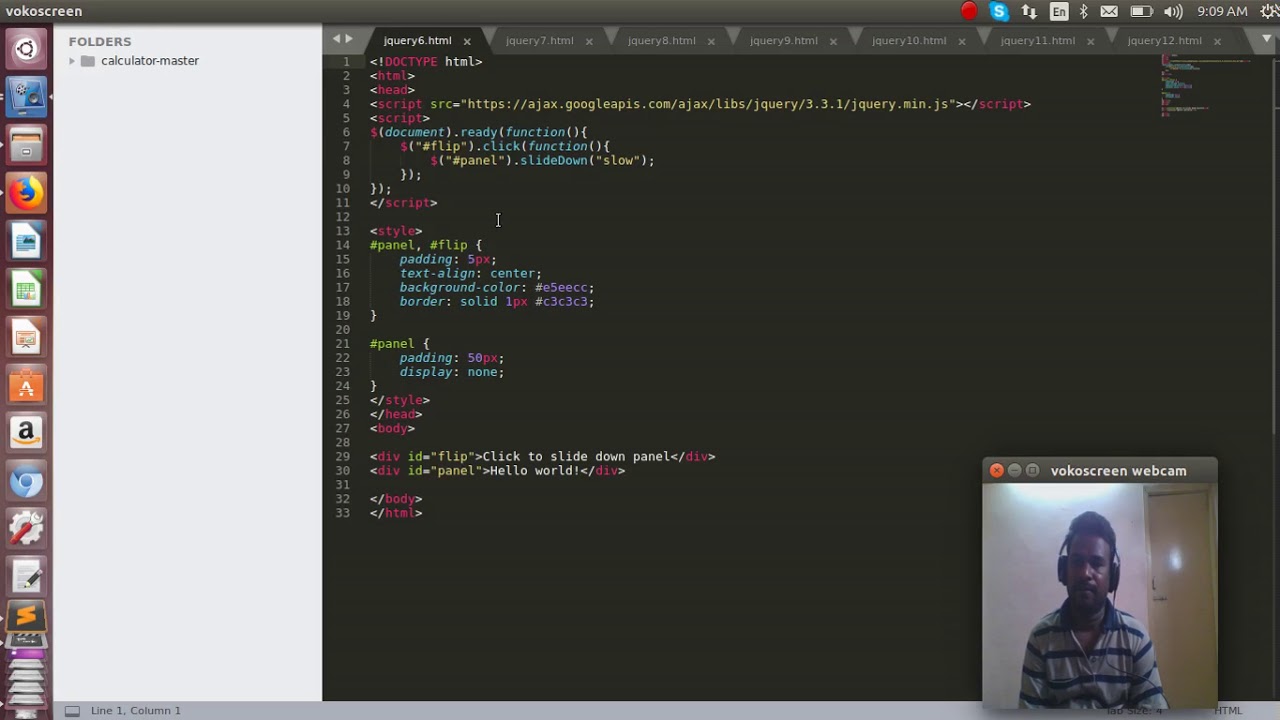Open the mail messaging indicator
1280x720 pixels.
(x=1109, y=11)
